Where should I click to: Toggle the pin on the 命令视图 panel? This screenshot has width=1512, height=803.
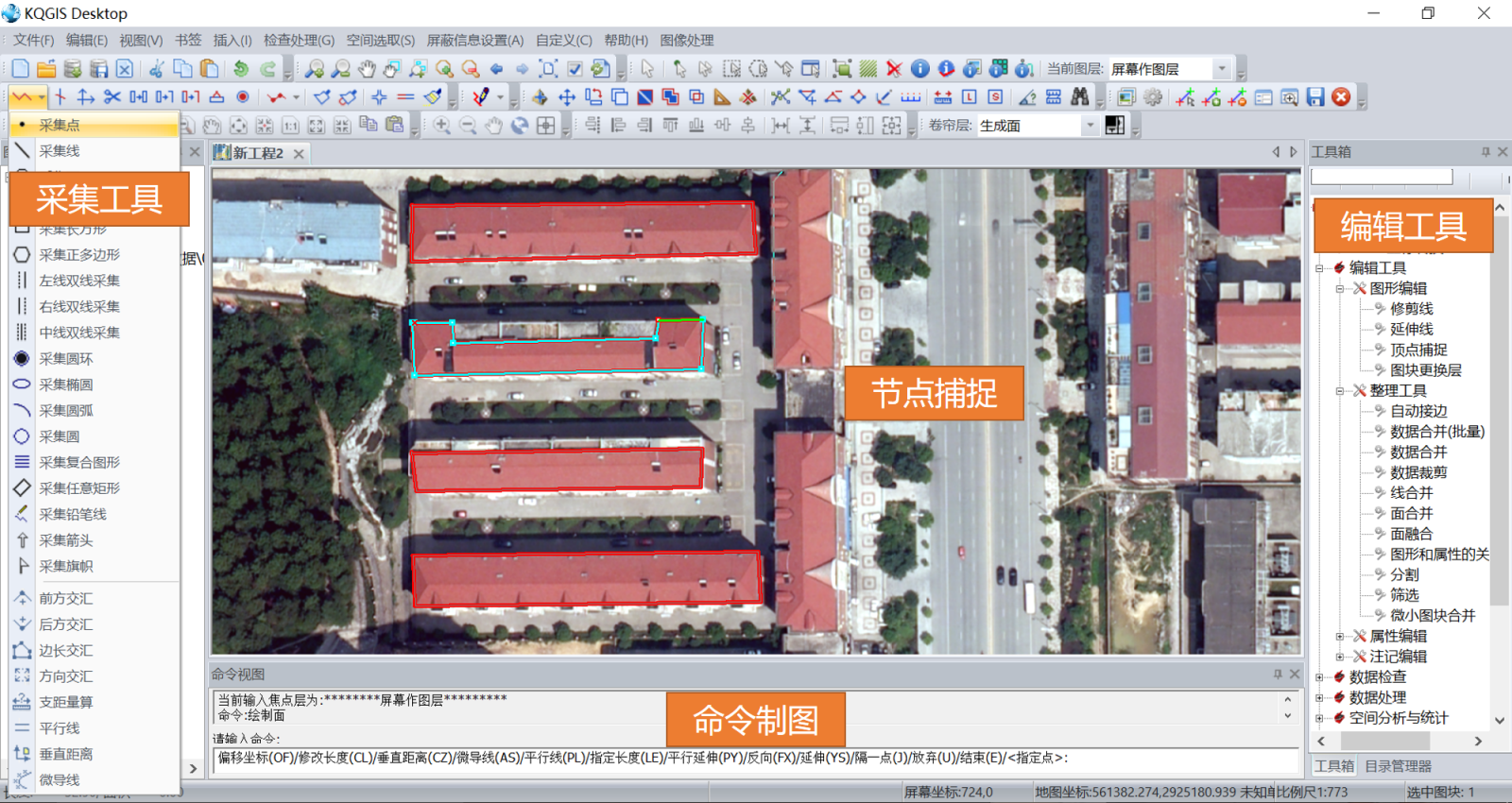pos(1278,675)
